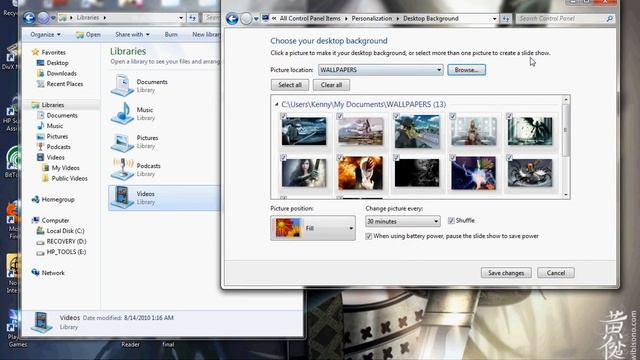The width and height of the screenshot is (640, 360).
Task: Click the Computer icon in navigation pane
Action: pyautogui.click(x=36, y=220)
